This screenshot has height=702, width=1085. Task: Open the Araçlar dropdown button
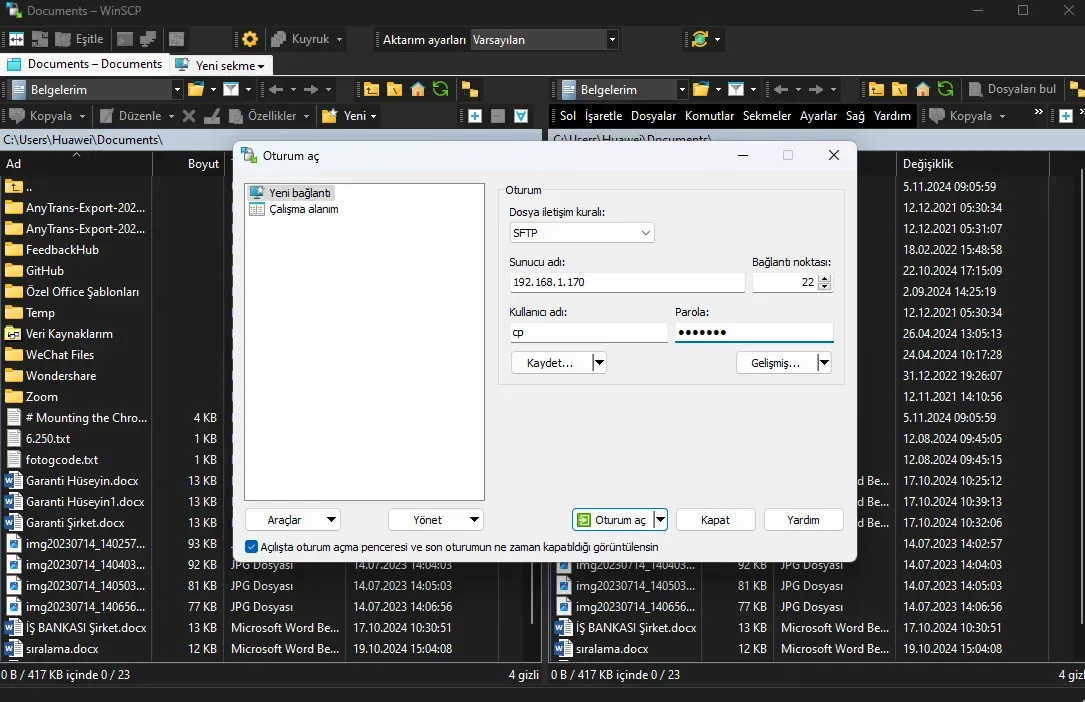[x=293, y=520]
